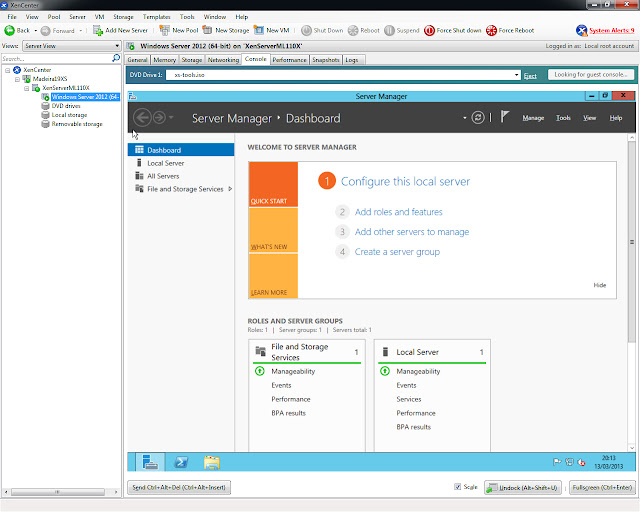Click the tree panel Search input field
Screen dimensions: 640x512
[x=56, y=58]
